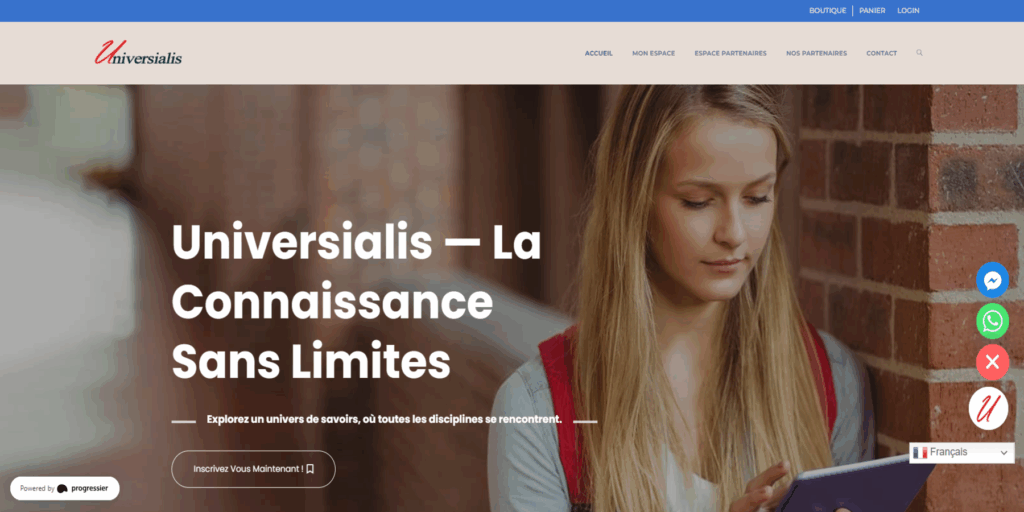Open the Messenger chat bubble
This screenshot has width=1024, height=512.
point(992,280)
